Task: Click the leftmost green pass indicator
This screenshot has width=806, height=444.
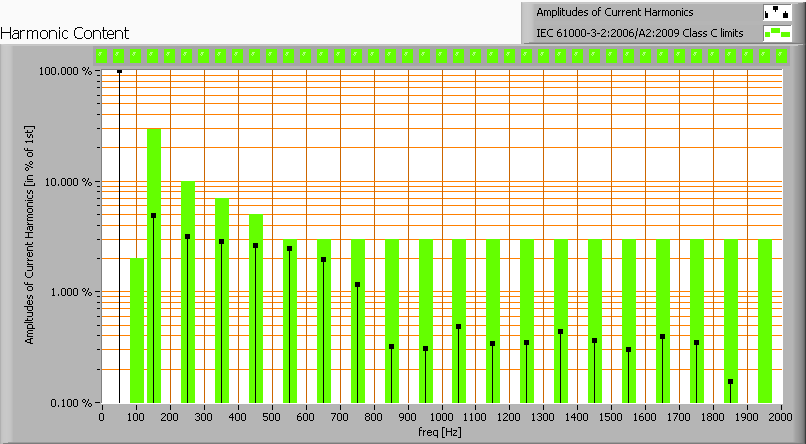Action: [103, 56]
